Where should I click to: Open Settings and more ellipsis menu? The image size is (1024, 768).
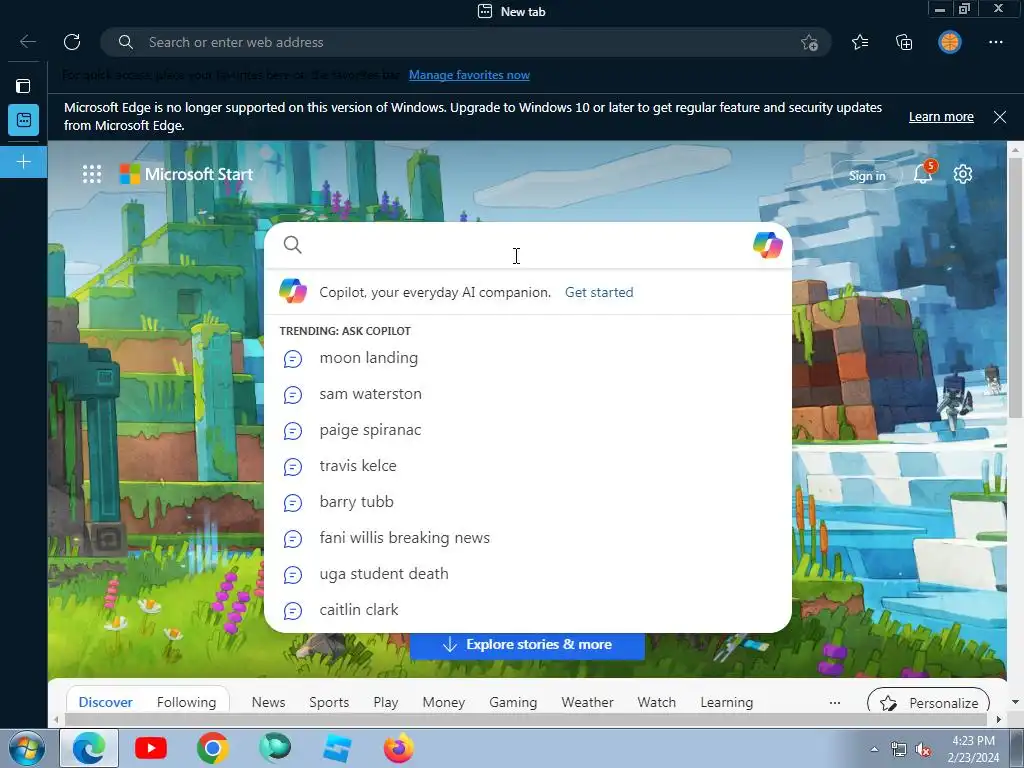click(x=995, y=42)
